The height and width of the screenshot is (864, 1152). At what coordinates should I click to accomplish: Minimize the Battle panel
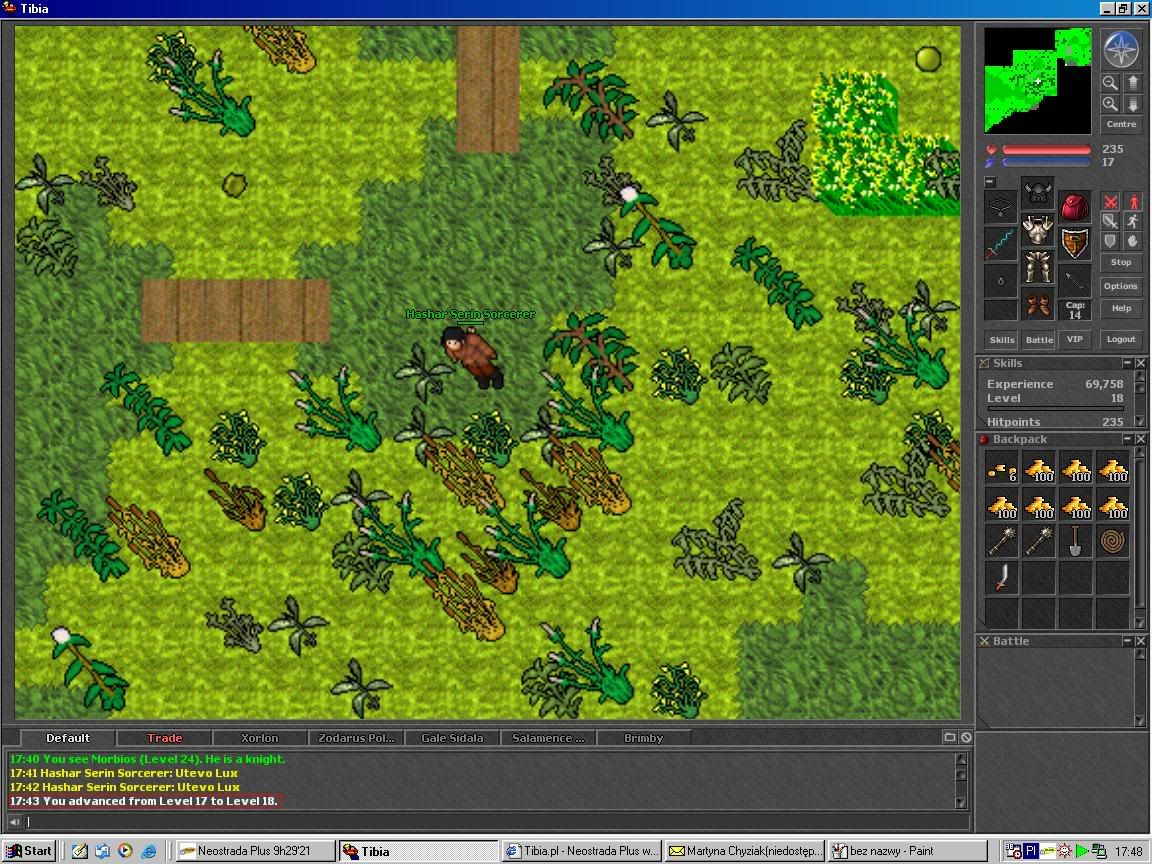point(1127,641)
